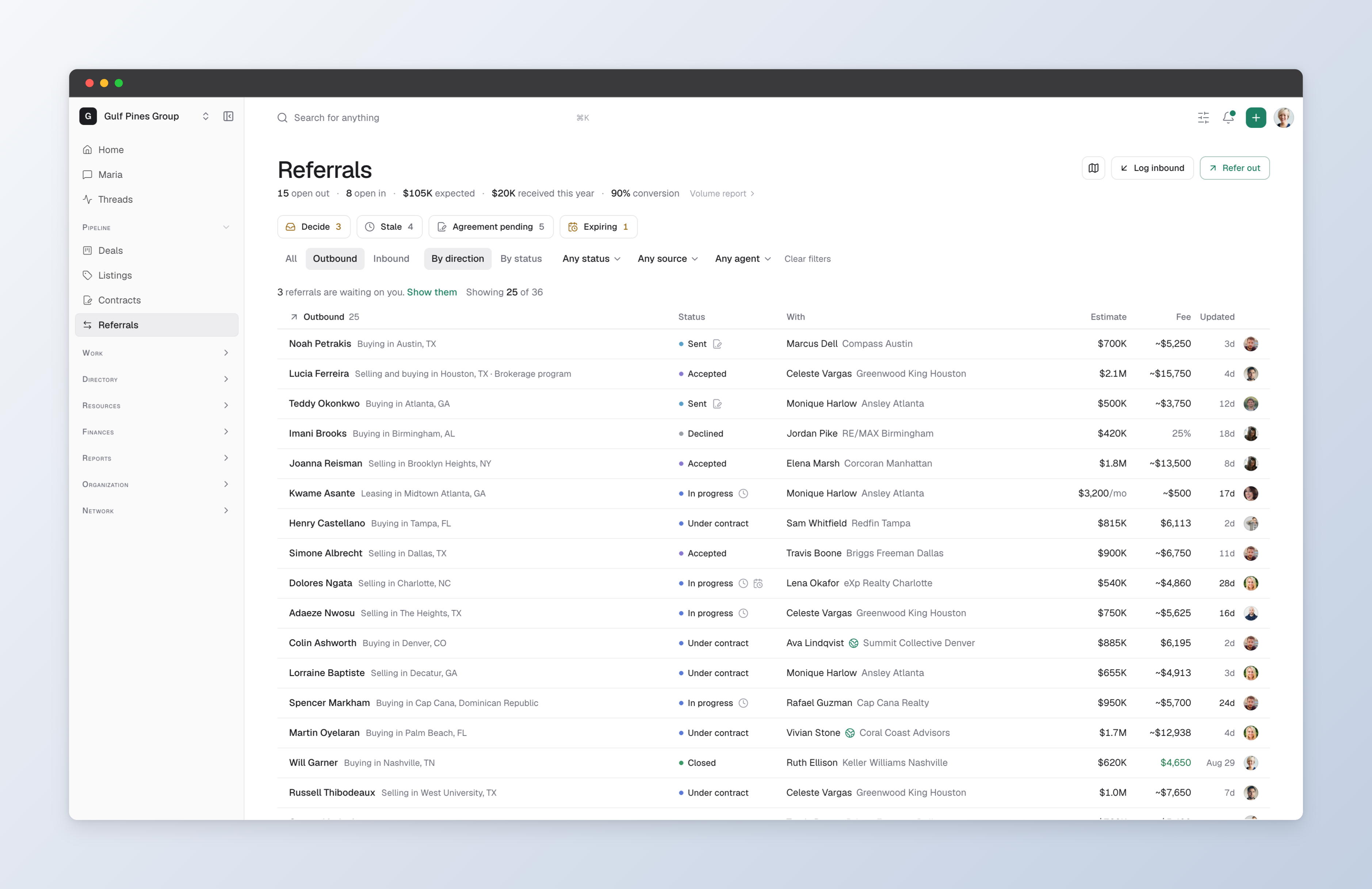The height and width of the screenshot is (889, 1372).
Task: Collapse the sidebar panel icon
Action: (228, 117)
